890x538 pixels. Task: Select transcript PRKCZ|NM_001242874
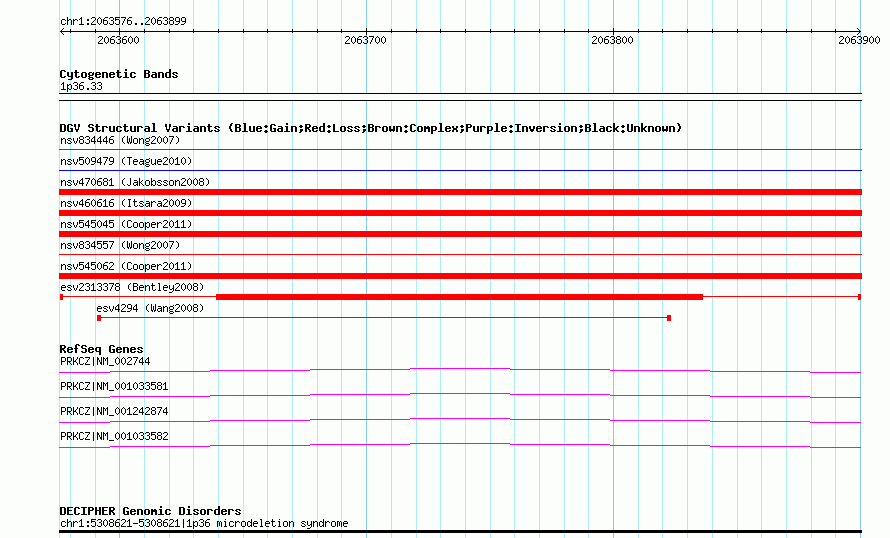114,411
